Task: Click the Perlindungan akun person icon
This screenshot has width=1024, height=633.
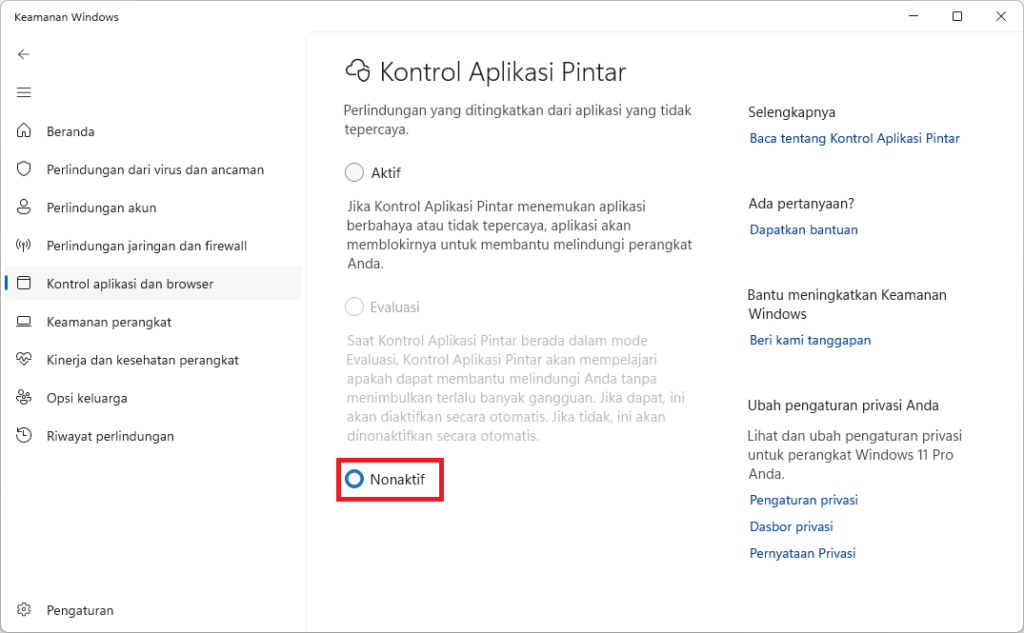Action: click(x=24, y=207)
